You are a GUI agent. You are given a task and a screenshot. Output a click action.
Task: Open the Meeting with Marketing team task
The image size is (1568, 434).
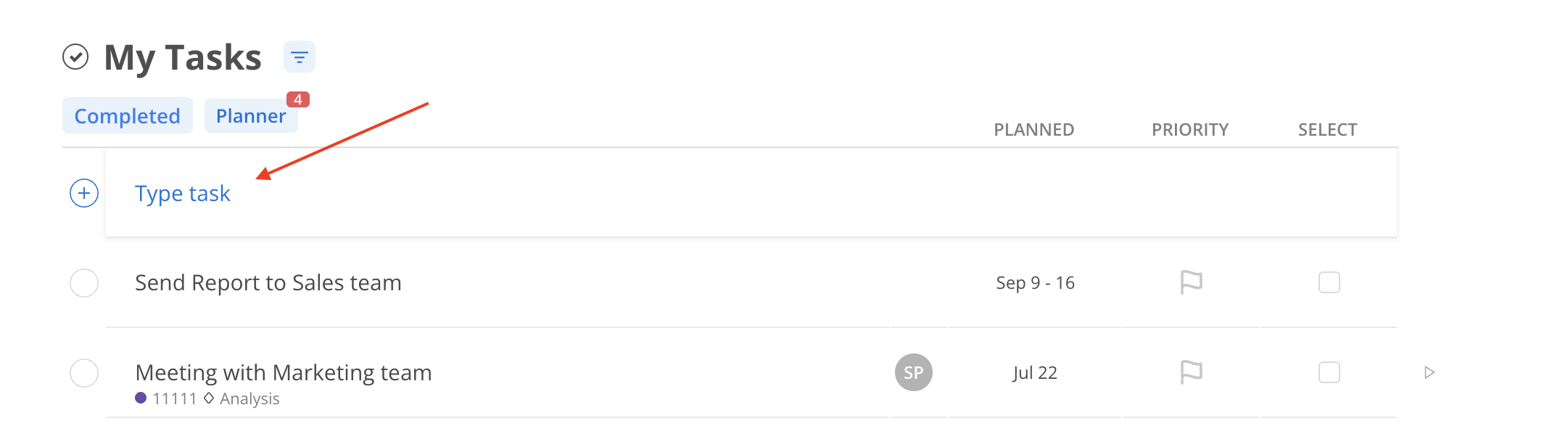click(284, 372)
